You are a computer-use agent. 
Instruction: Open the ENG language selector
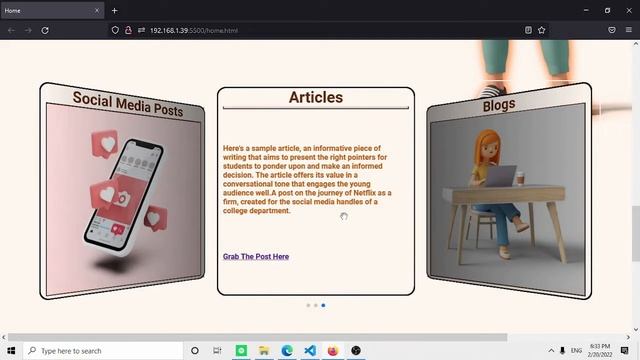click(576, 351)
